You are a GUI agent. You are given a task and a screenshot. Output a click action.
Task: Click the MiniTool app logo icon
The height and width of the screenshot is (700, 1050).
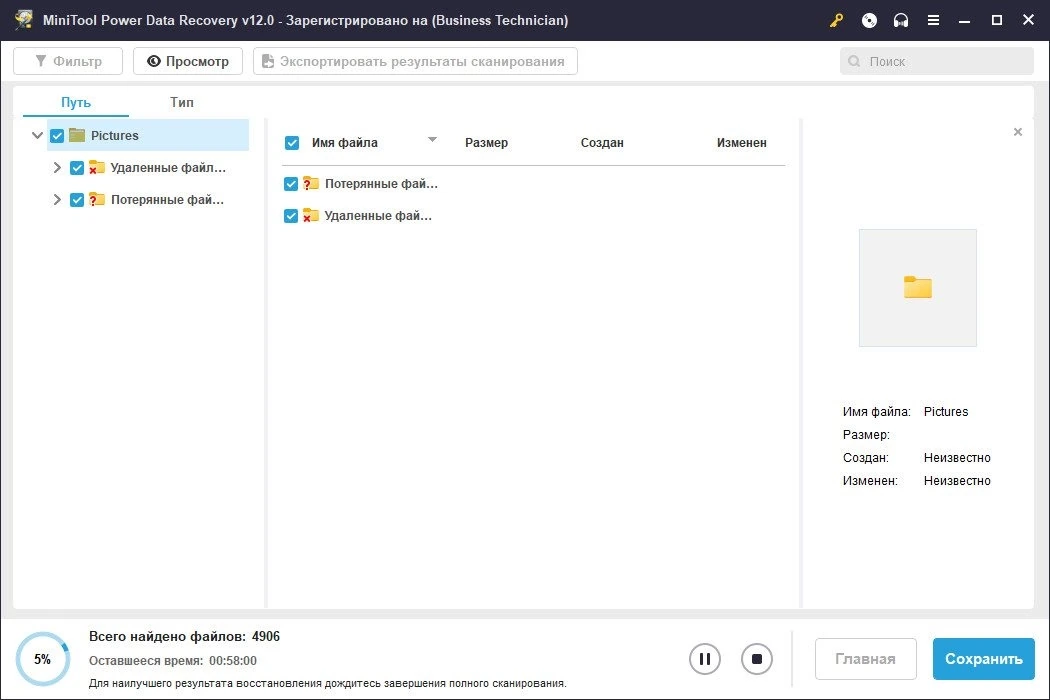click(24, 19)
